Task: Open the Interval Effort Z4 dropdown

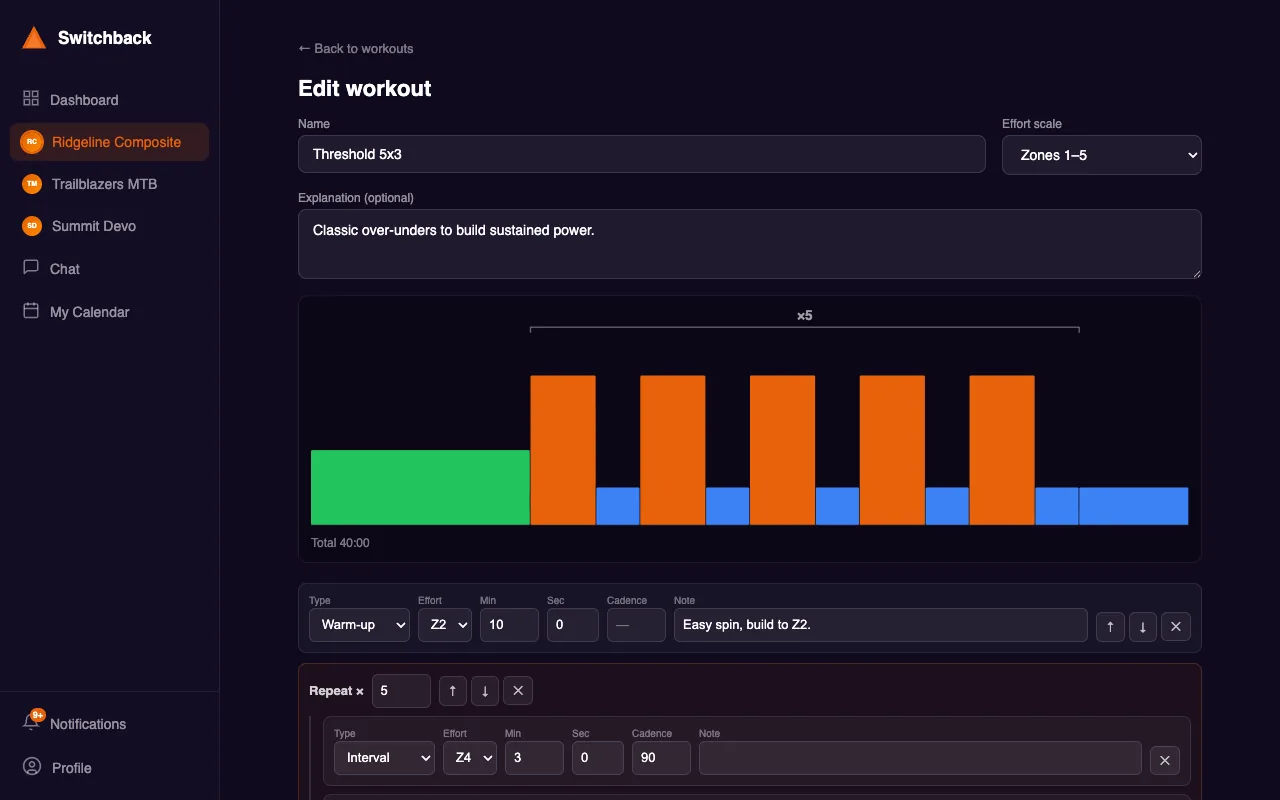Action: coord(470,758)
